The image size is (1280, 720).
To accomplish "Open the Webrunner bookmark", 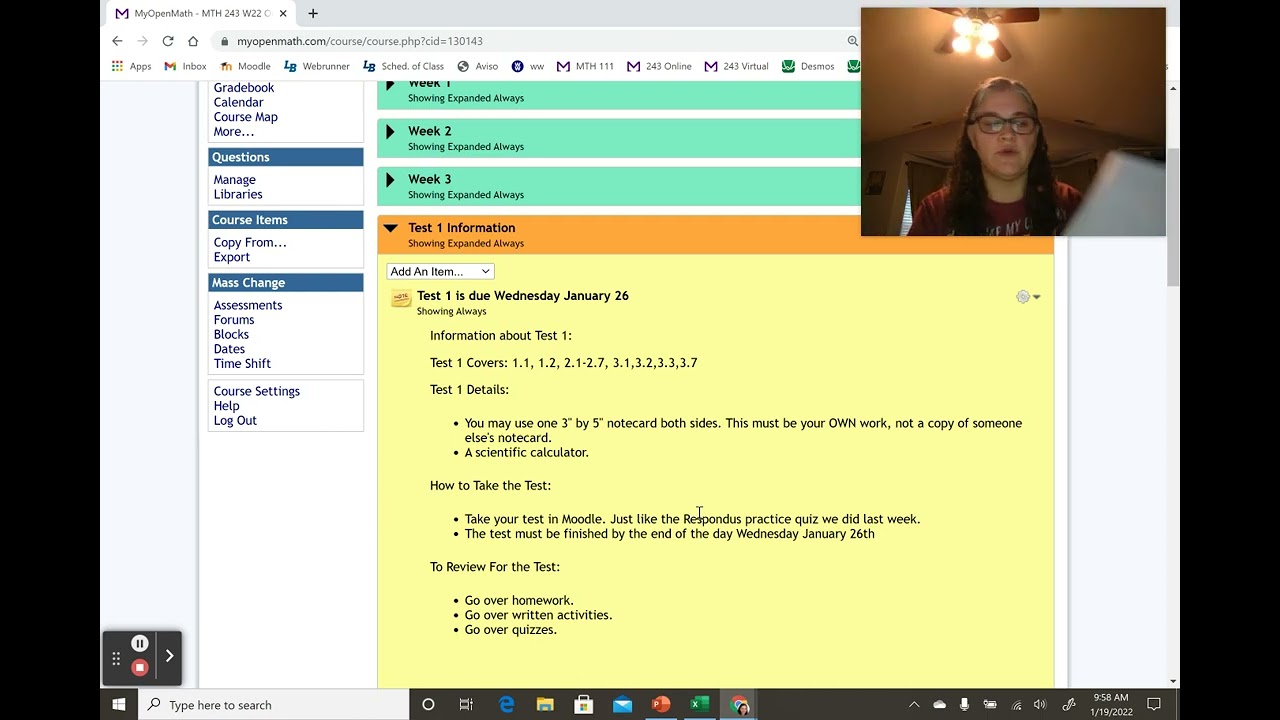I will (317, 66).
